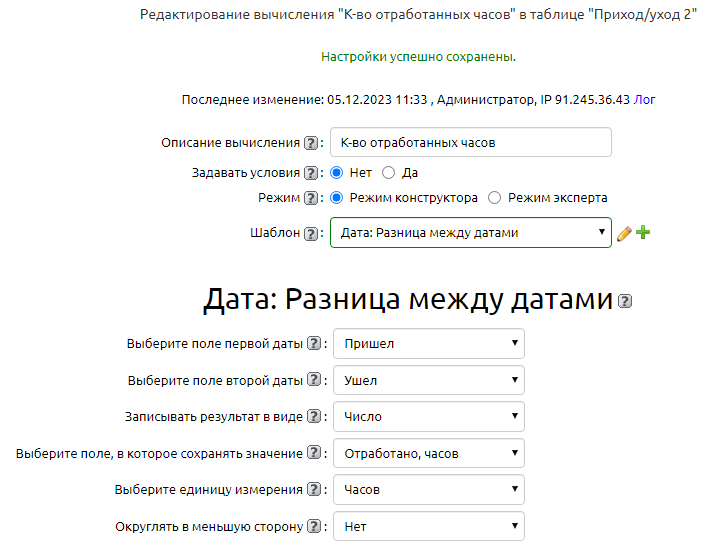Open help icon after Разница между датами heading
This screenshot has height=551, width=715.
626,301
